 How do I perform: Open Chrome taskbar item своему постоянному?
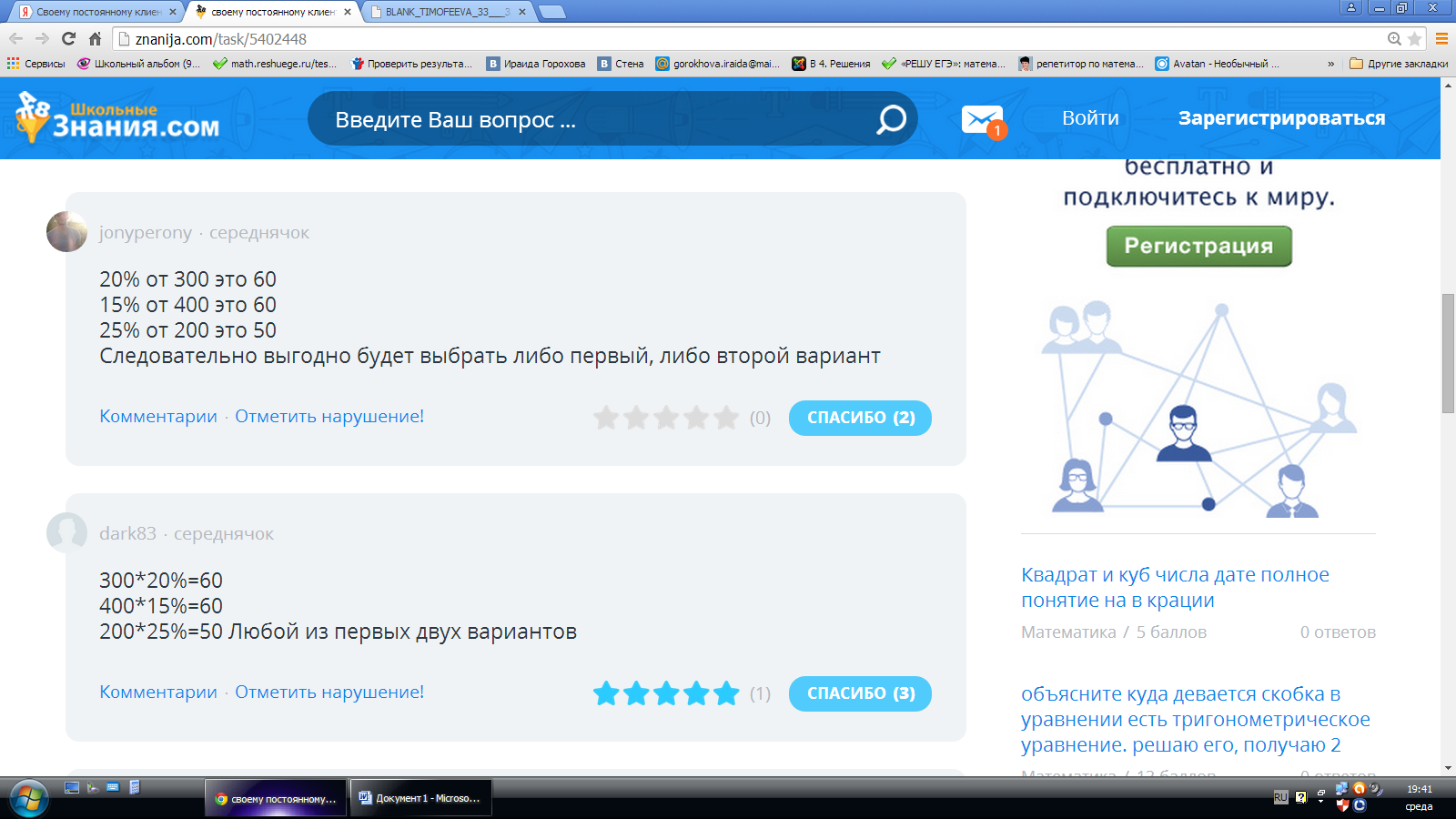point(276,798)
